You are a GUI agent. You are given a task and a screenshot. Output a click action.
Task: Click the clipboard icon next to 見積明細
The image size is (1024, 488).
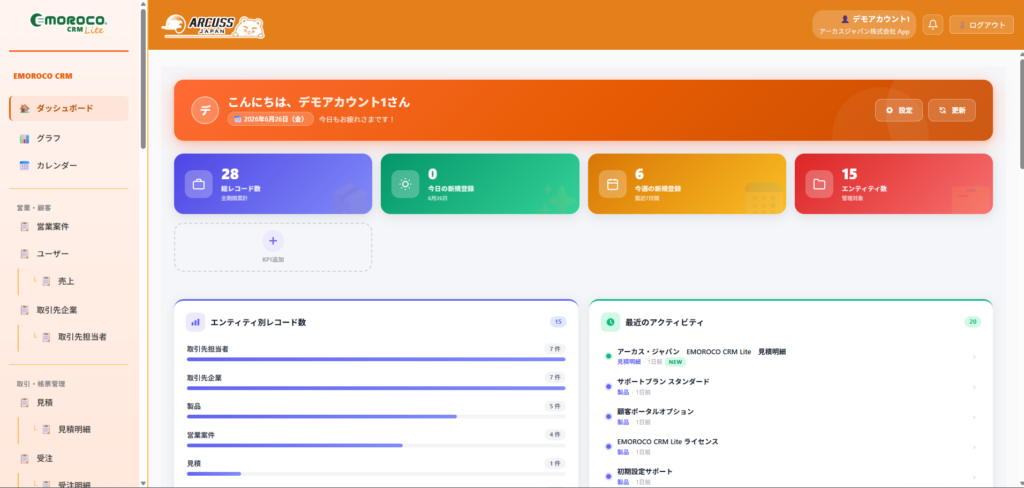point(46,430)
